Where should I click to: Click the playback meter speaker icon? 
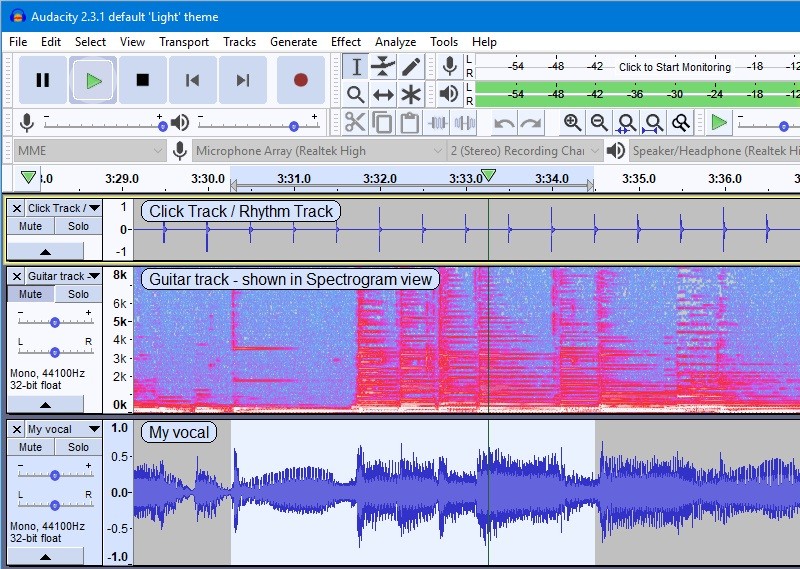pyautogui.click(x=449, y=94)
